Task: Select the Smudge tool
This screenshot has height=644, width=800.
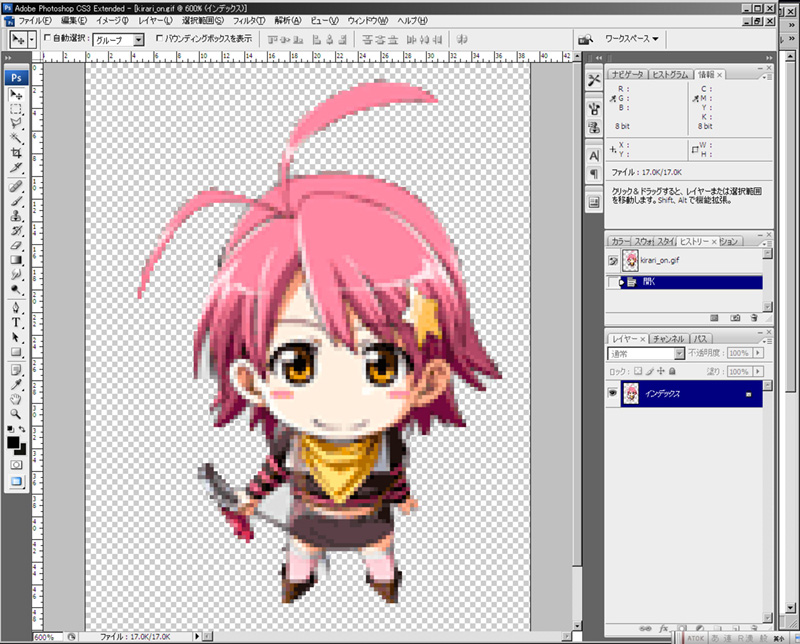Action: (16, 275)
